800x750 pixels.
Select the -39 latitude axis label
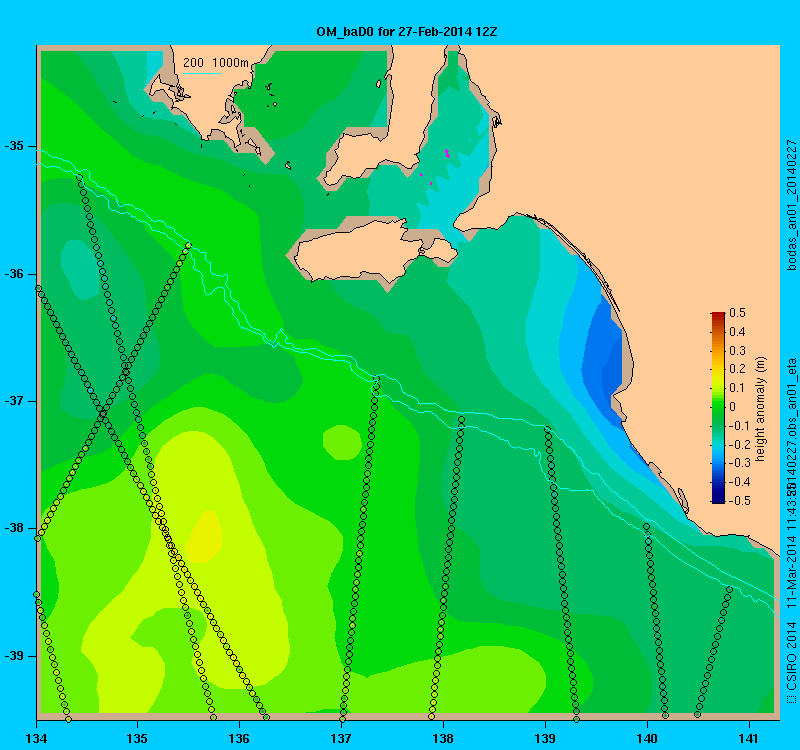(14, 656)
